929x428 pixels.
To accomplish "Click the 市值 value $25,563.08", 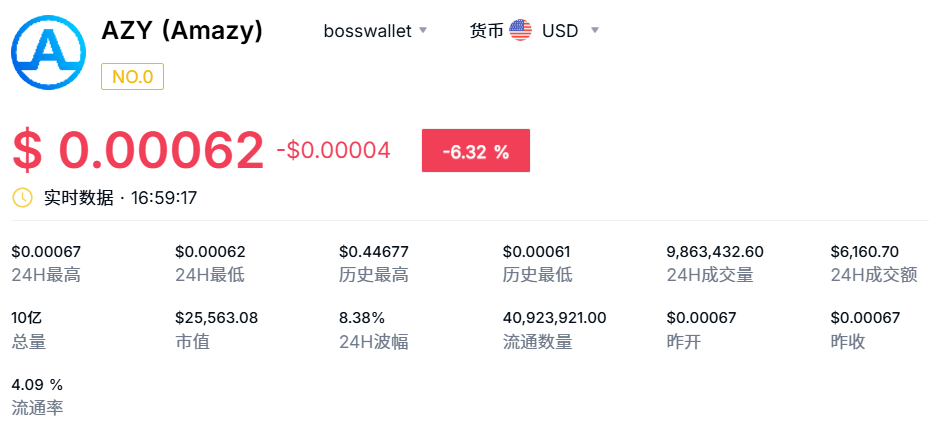I will pos(217,318).
